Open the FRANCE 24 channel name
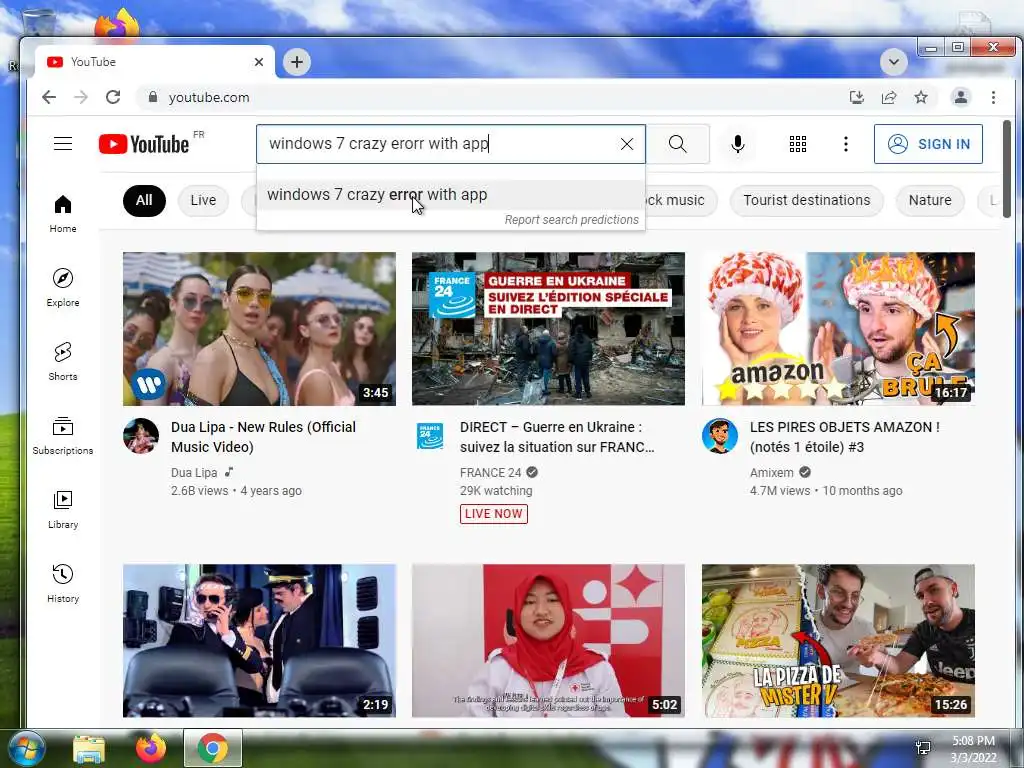The height and width of the screenshot is (768, 1024). point(490,473)
